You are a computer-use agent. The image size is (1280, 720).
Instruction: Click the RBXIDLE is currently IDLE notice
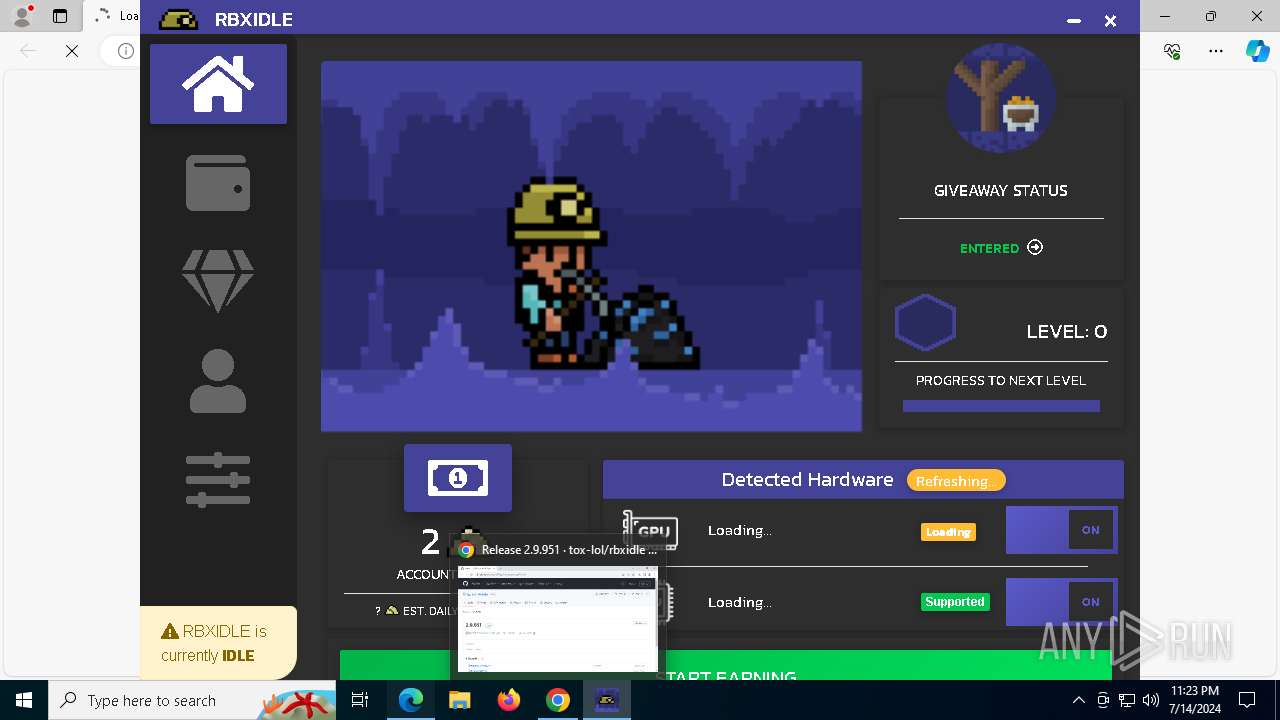(218, 643)
